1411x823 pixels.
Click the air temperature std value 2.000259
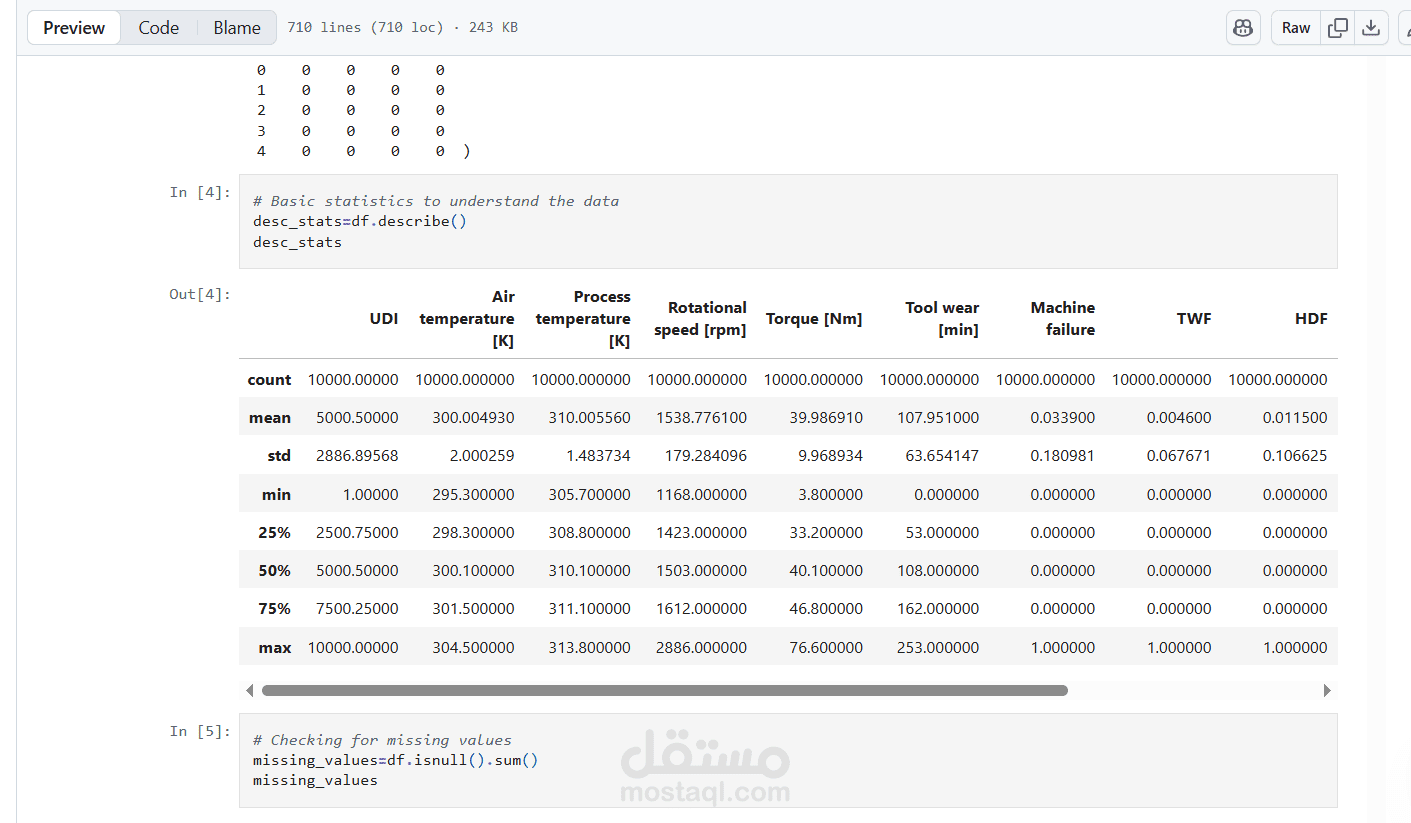pyautogui.click(x=482, y=456)
